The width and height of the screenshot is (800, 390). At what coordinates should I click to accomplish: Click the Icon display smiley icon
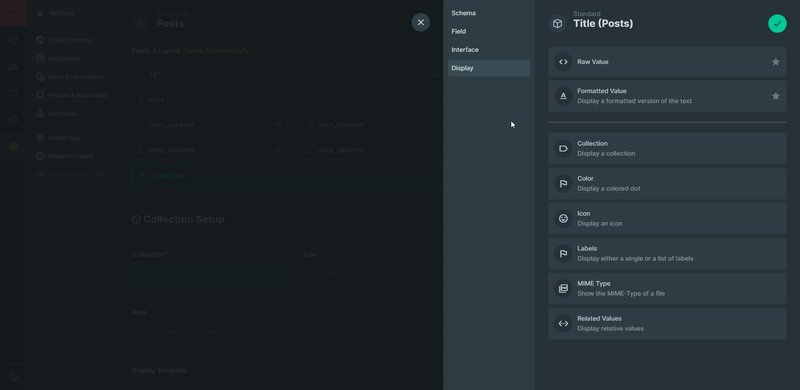(x=563, y=218)
